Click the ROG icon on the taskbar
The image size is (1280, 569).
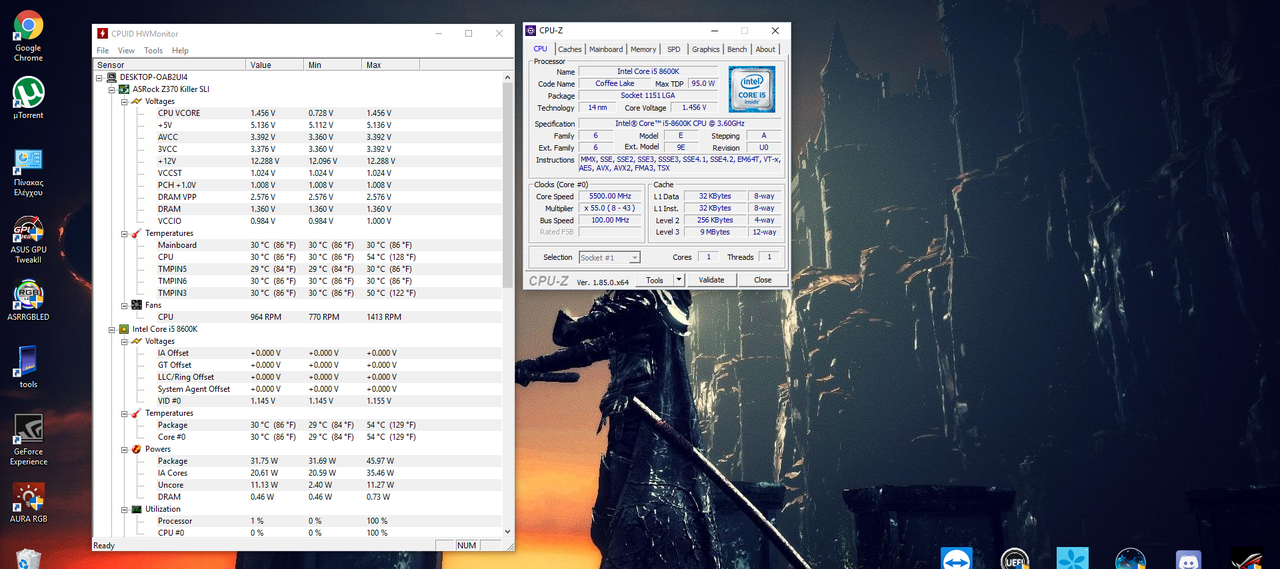click(1246, 560)
